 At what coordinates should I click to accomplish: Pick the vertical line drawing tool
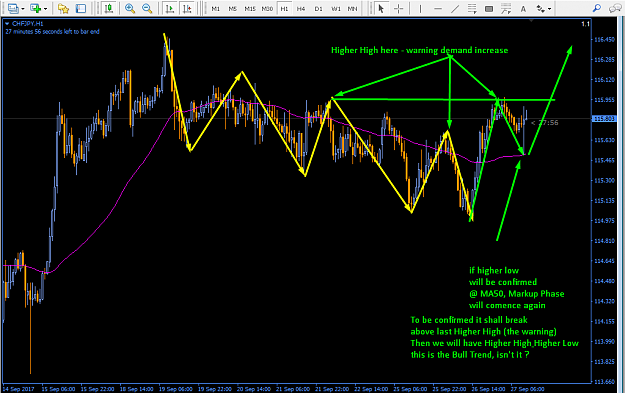(x=420, y=8)
